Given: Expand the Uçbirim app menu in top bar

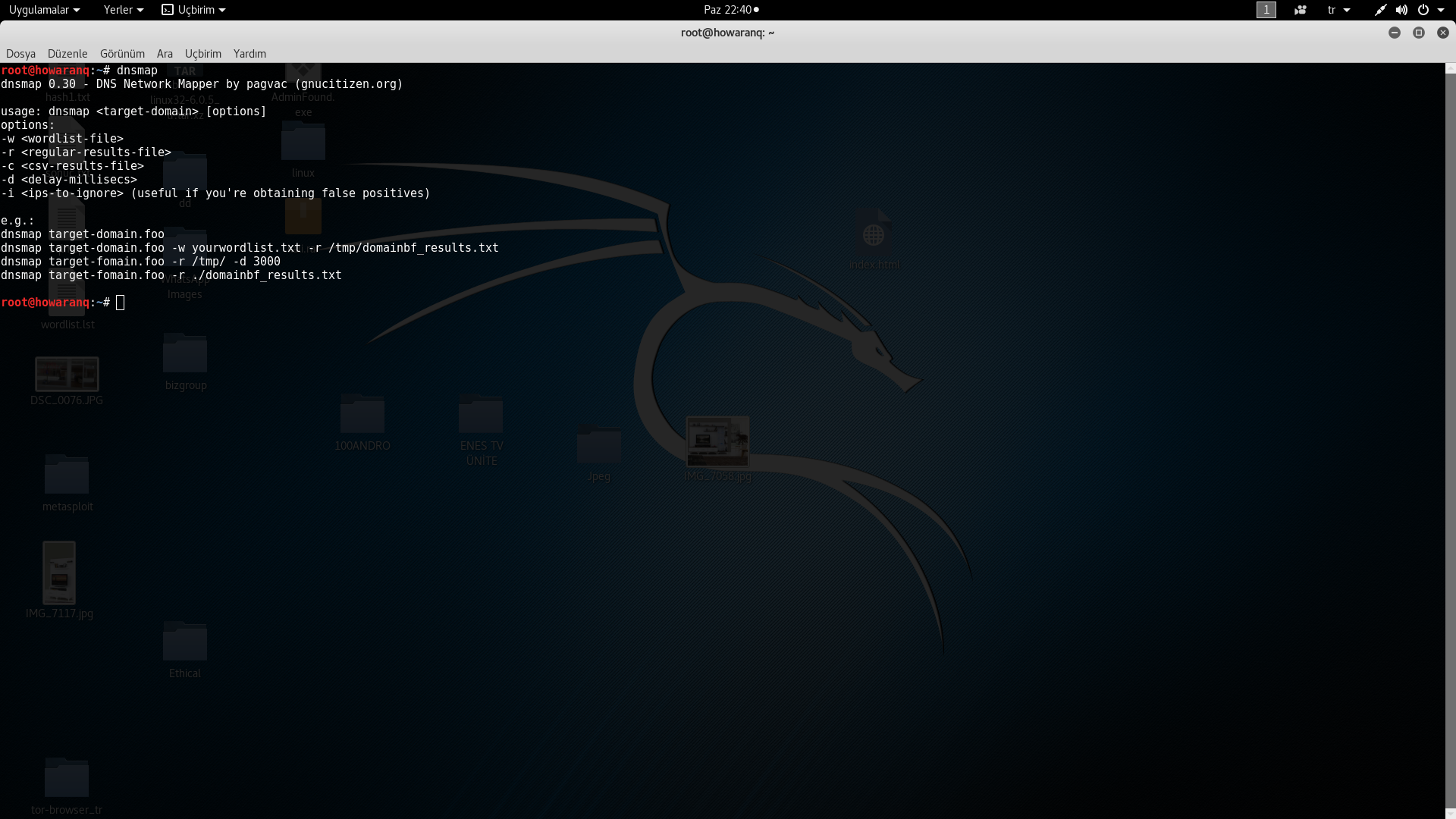Looking at the screenshot, I should 194,10.
